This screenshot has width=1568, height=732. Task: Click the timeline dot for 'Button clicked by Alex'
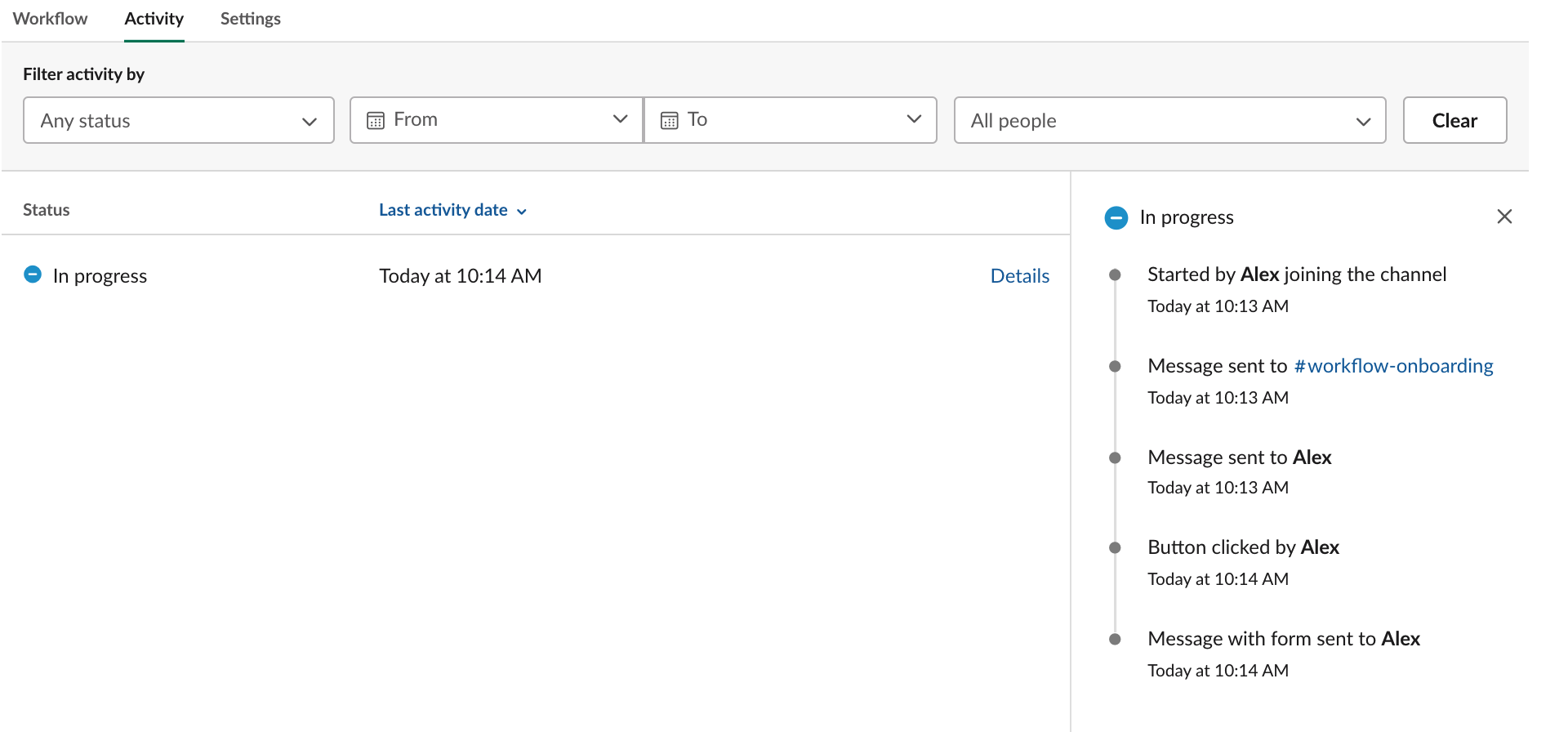[1115, 547]
